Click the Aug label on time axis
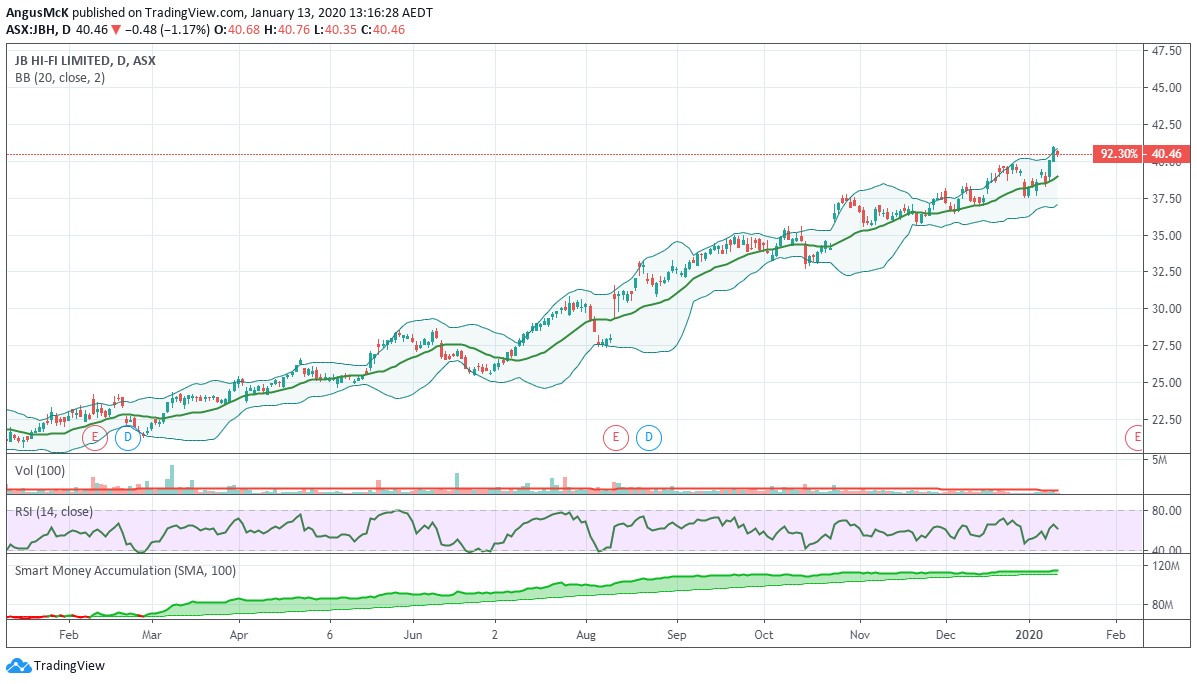The width and height of the screenshot is (1197, 684). click(586, 634)
